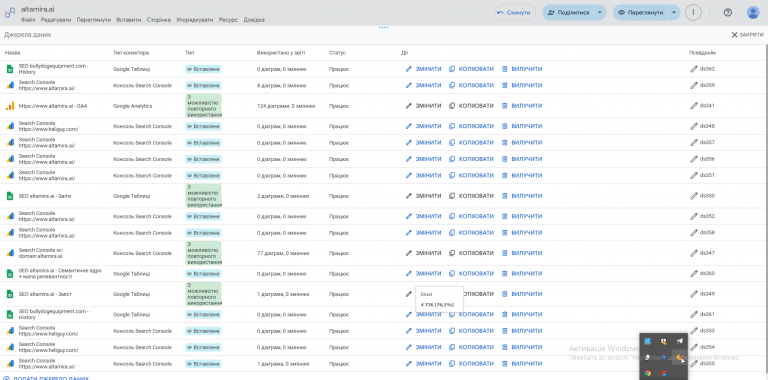Image resolution: width=768 pixels, height=380 pixels.
Task: Click the Поділитися share button
Action: (568, 13)
